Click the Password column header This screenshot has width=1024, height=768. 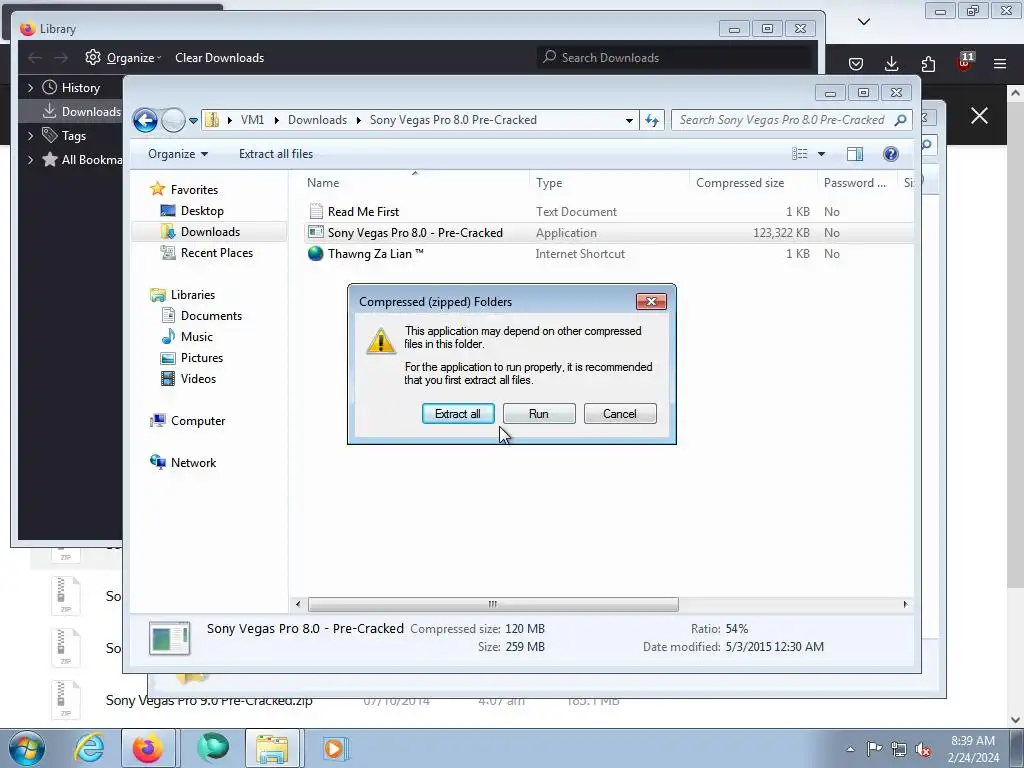[x=855, y=183]
